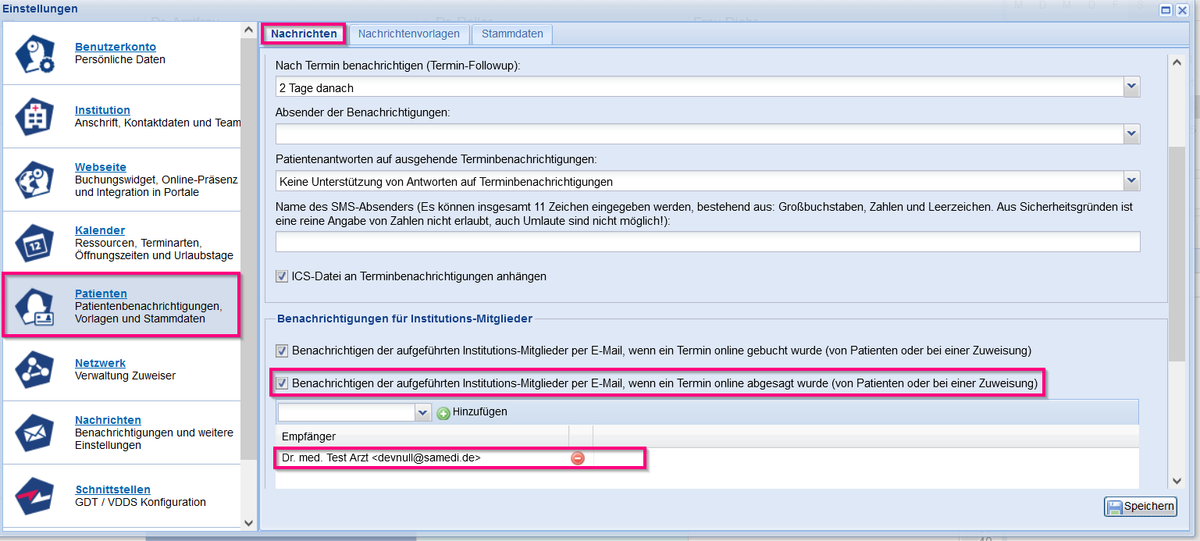
Task: Remove recipient Dr. med. Test Arzt
Action: pyautogui.click(x=577, y=458)
